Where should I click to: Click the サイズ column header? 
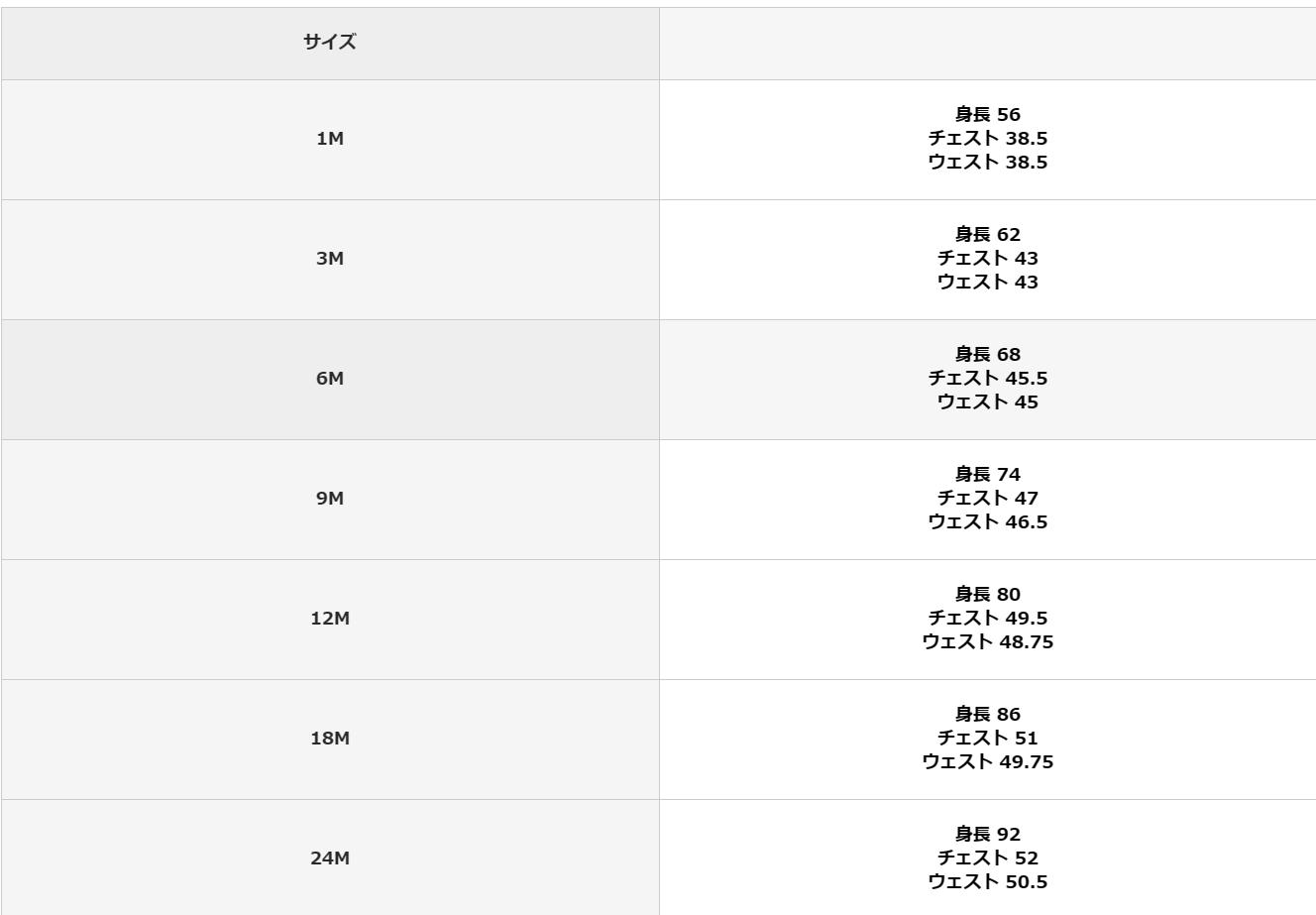click(x=330, y=43)
